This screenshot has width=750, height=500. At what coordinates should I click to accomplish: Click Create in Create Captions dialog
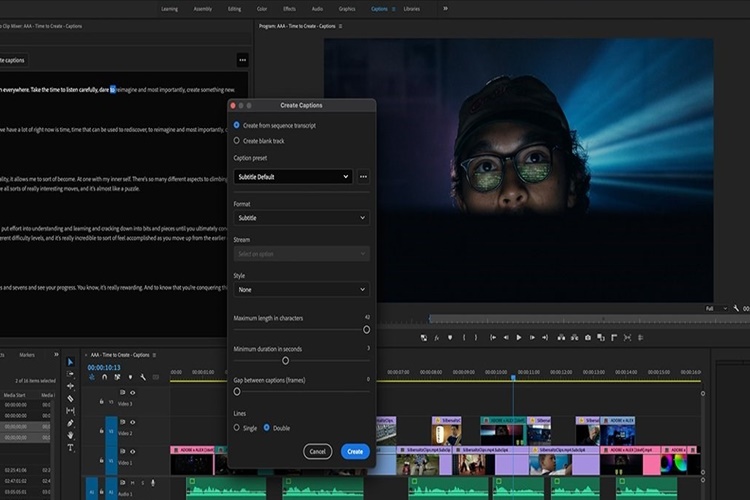355,451
